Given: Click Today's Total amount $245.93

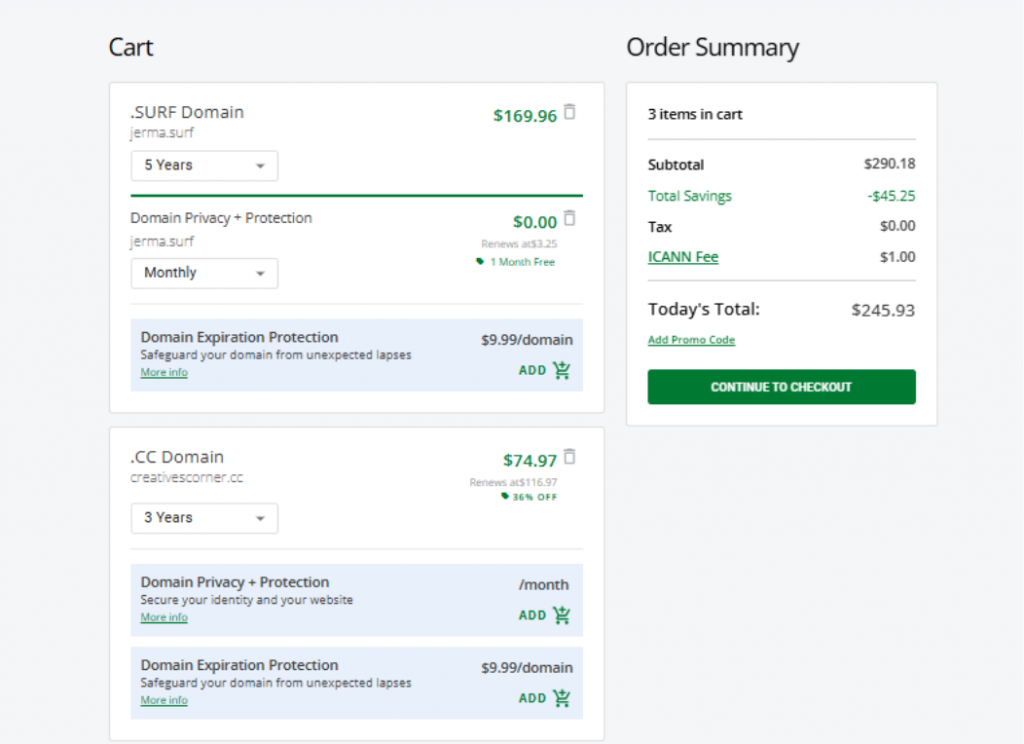Looking at the screenshot, I should pyautogui.click(x=883, y=310).
